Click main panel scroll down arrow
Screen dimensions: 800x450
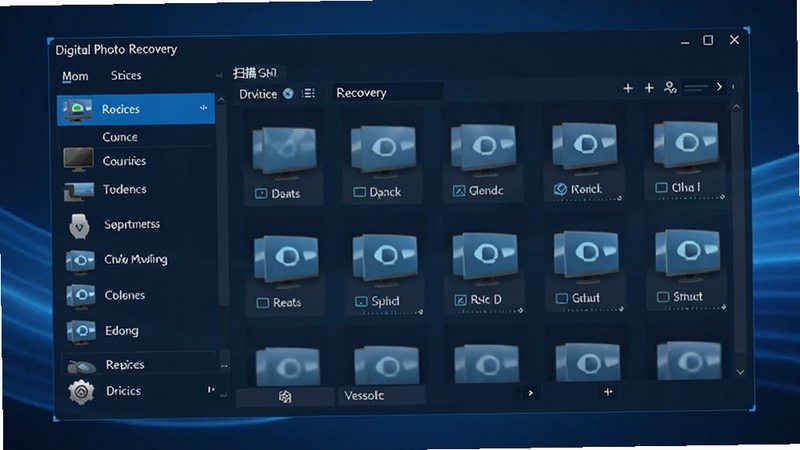(740, 372)
